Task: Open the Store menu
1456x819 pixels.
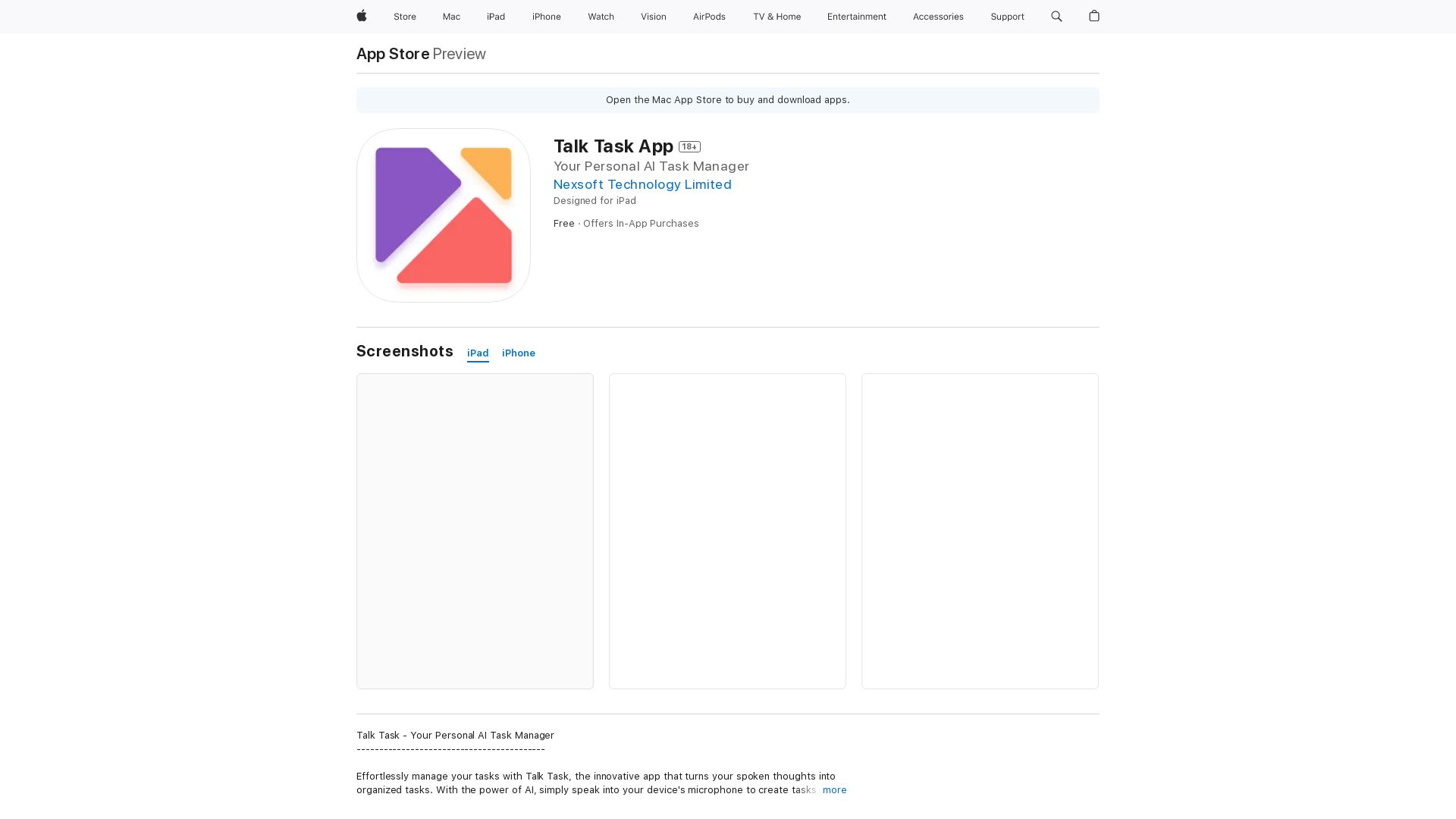Action: pyautogui.click(x=404, y=17)
